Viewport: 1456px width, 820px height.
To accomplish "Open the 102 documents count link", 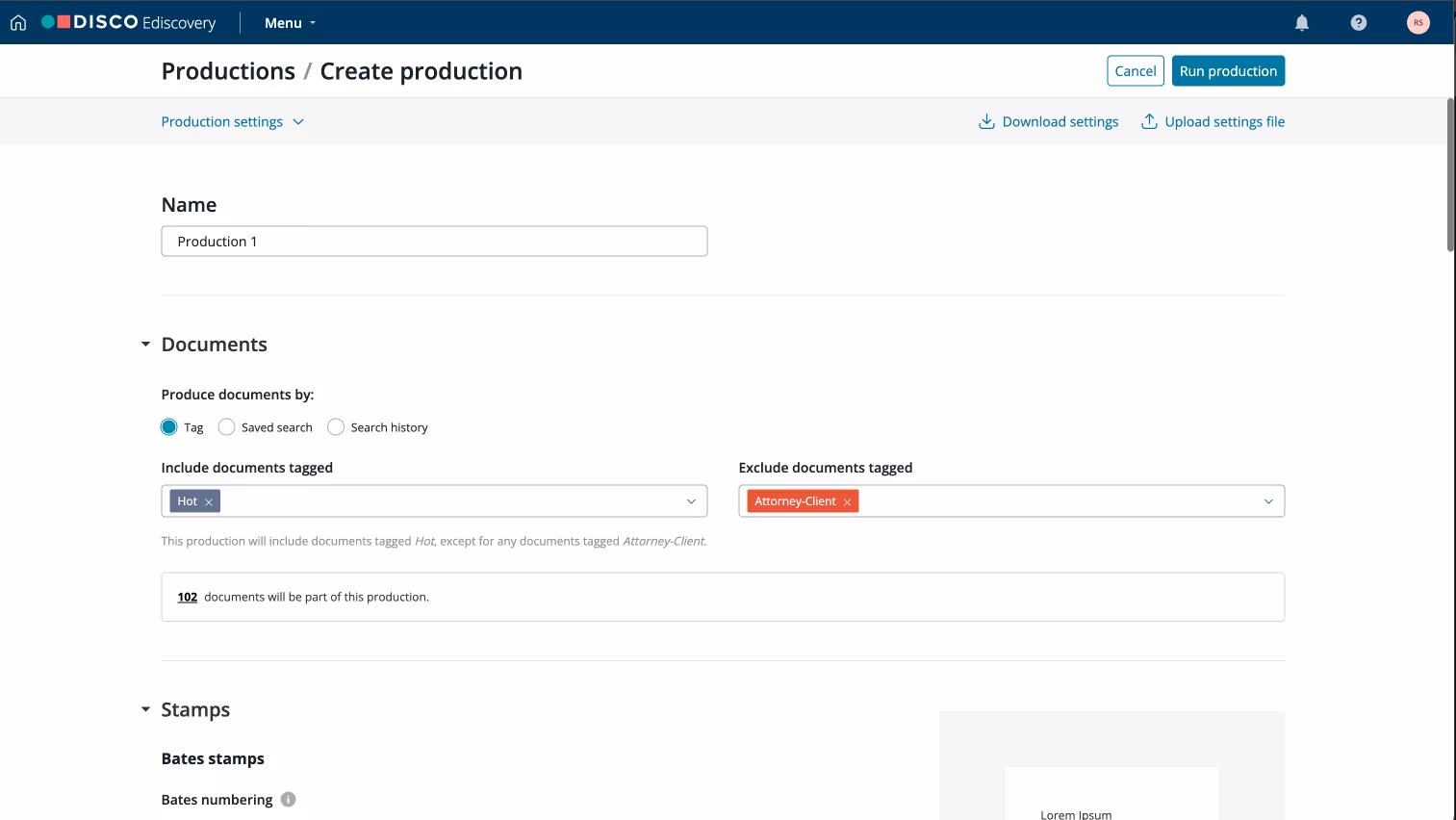I will point(188,597).
